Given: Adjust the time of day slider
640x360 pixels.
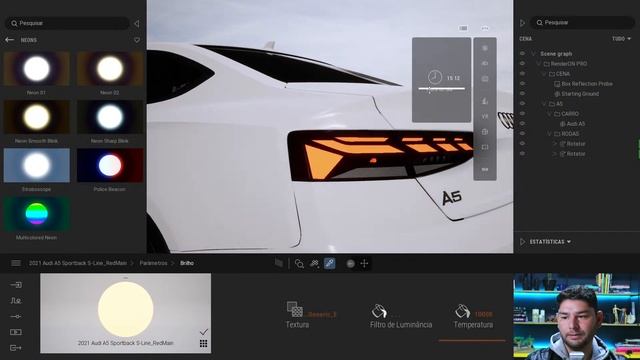Looking at the screenshot, I should (441, 89).
